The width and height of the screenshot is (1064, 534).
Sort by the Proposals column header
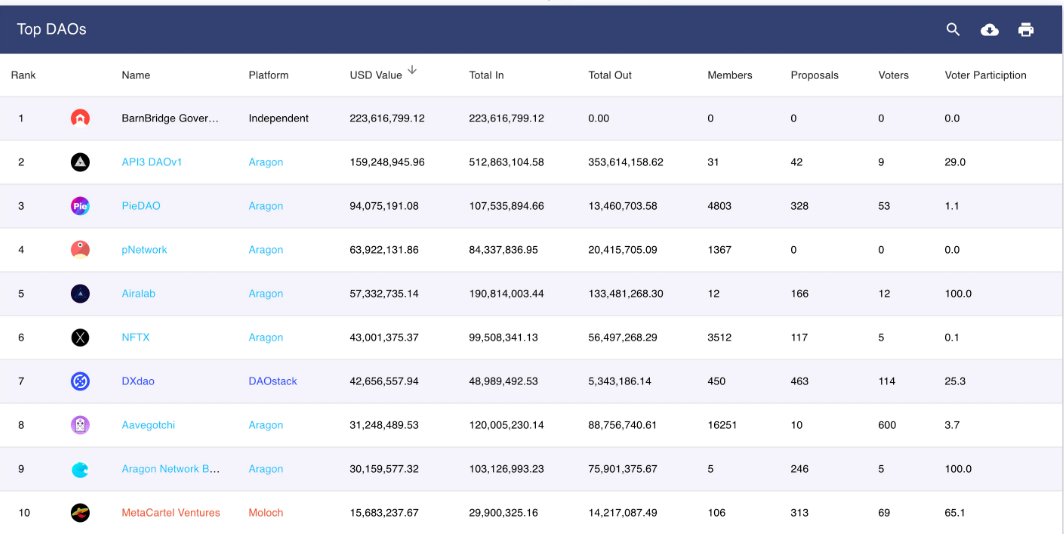(814, 75)
